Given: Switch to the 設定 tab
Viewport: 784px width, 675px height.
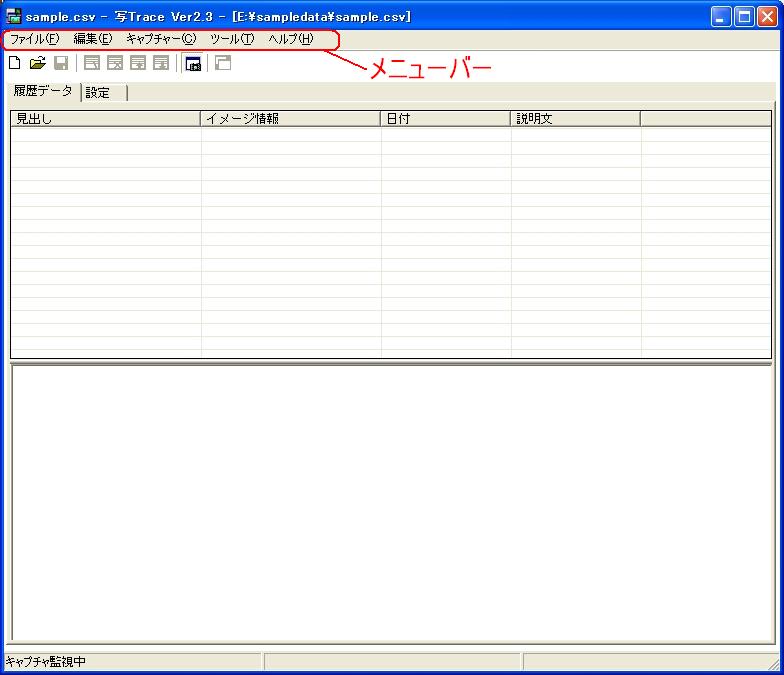Looking at the screenshot, I should point(104,92).
